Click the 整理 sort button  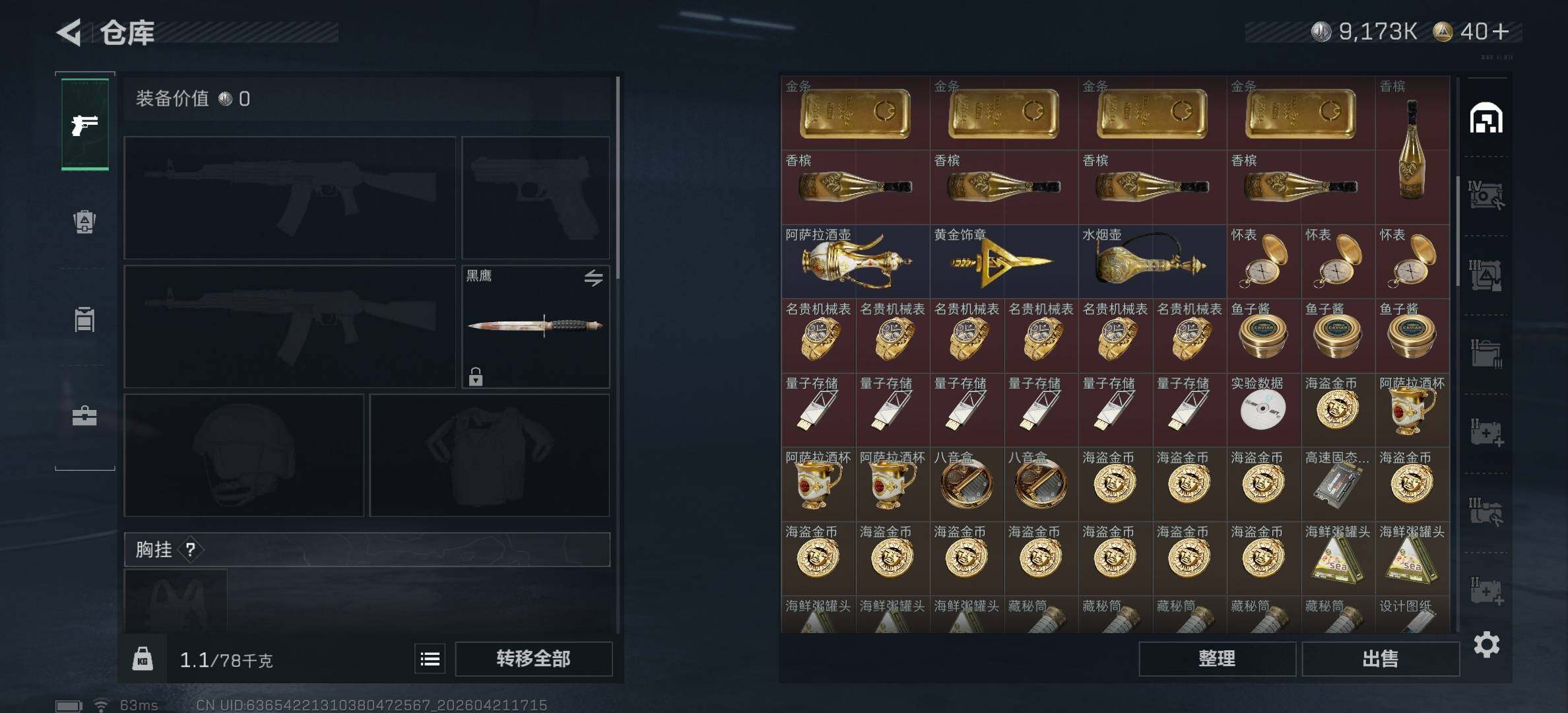[x=1217, y=659]
